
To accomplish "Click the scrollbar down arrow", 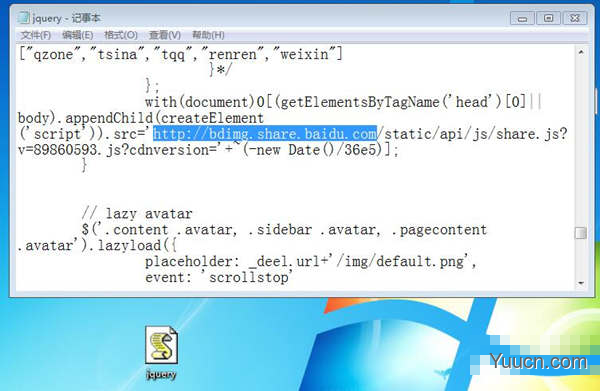I will 581,283.
